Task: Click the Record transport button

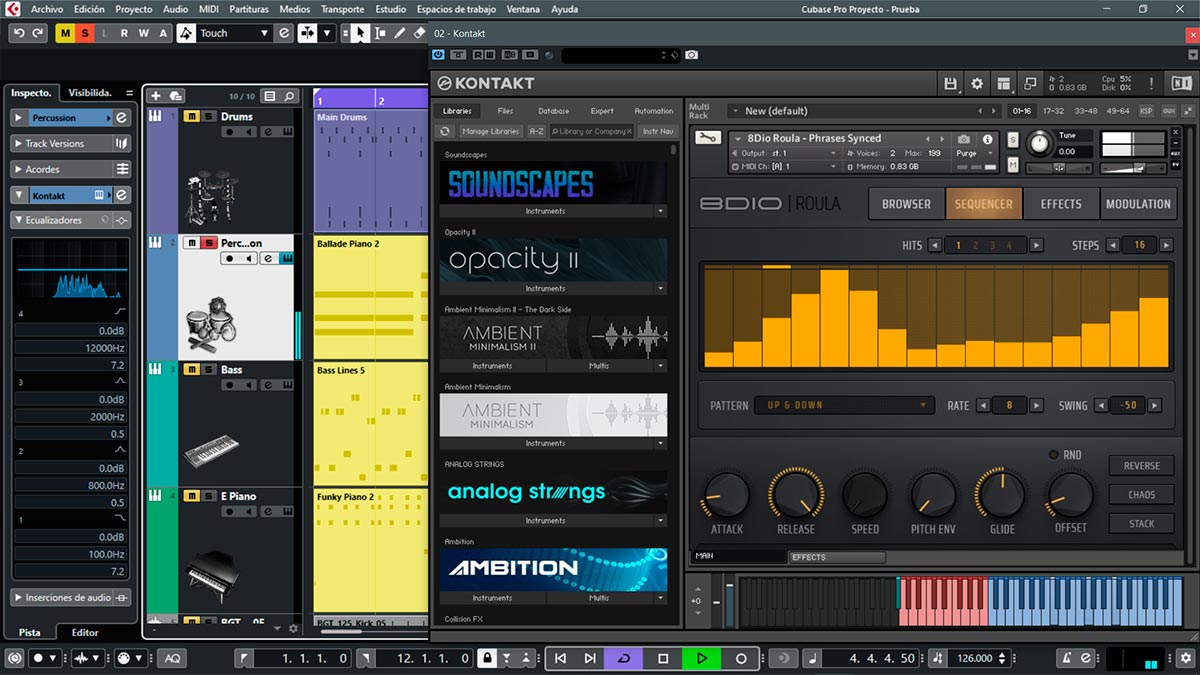Action: [741, 658]
